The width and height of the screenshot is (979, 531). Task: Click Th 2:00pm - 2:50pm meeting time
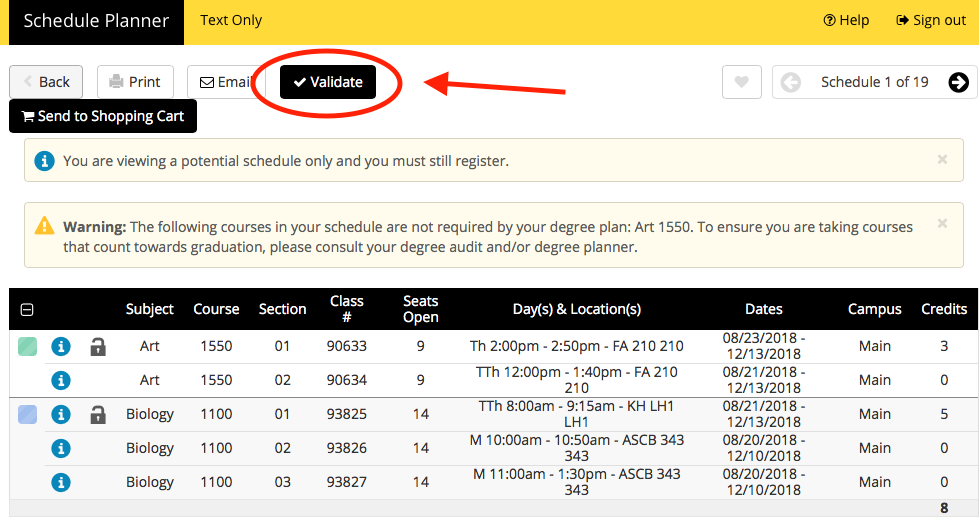tap(576, 346)
